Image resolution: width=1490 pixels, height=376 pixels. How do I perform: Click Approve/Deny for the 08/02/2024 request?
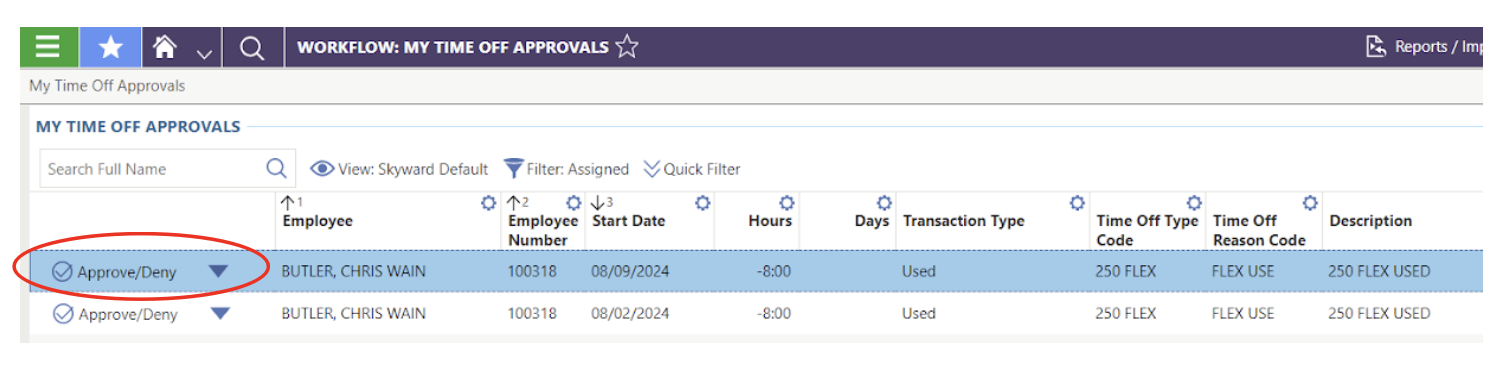click(x=115, y=313)
